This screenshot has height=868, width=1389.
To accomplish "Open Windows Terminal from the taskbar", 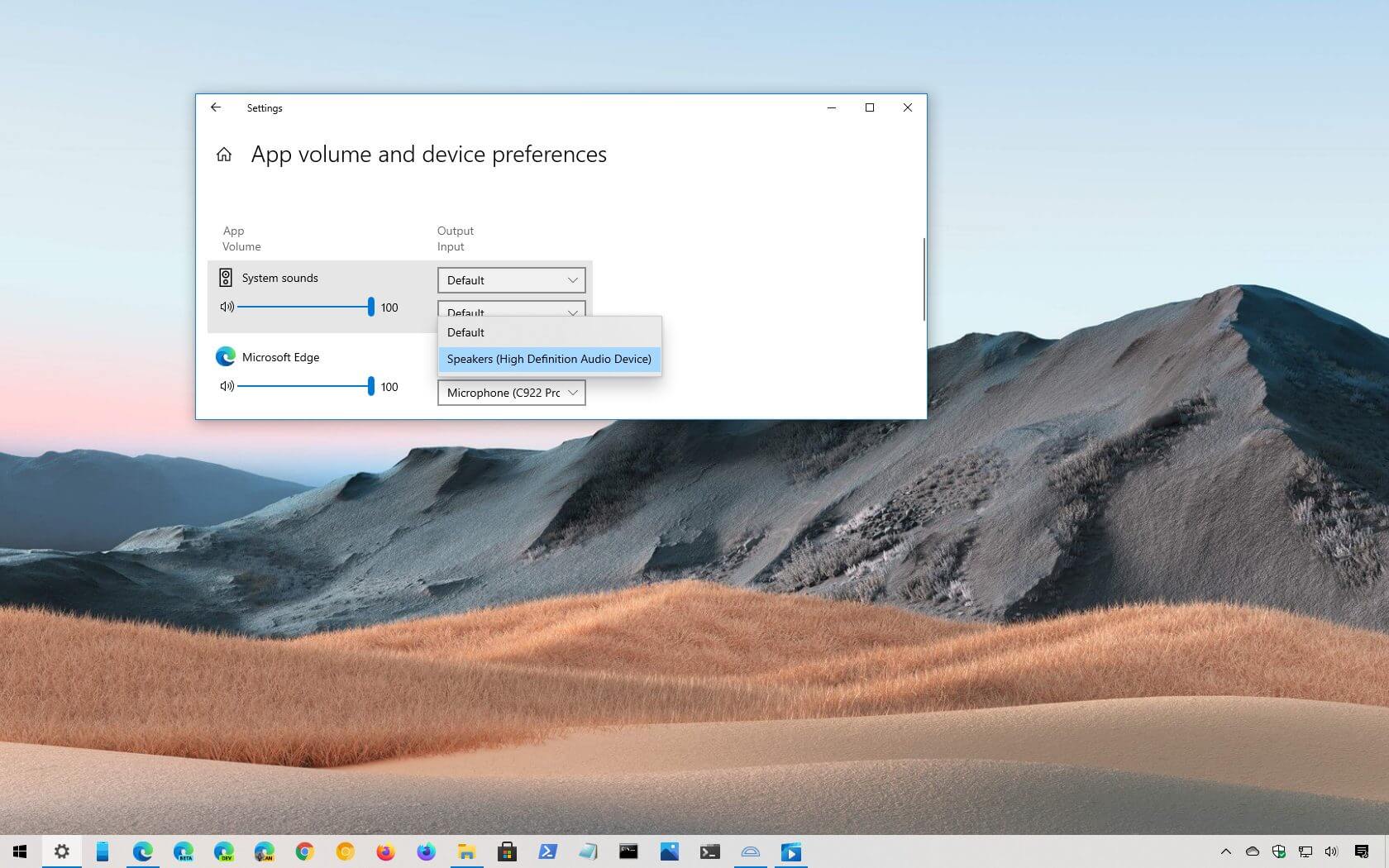I will [x=709, y=851].
